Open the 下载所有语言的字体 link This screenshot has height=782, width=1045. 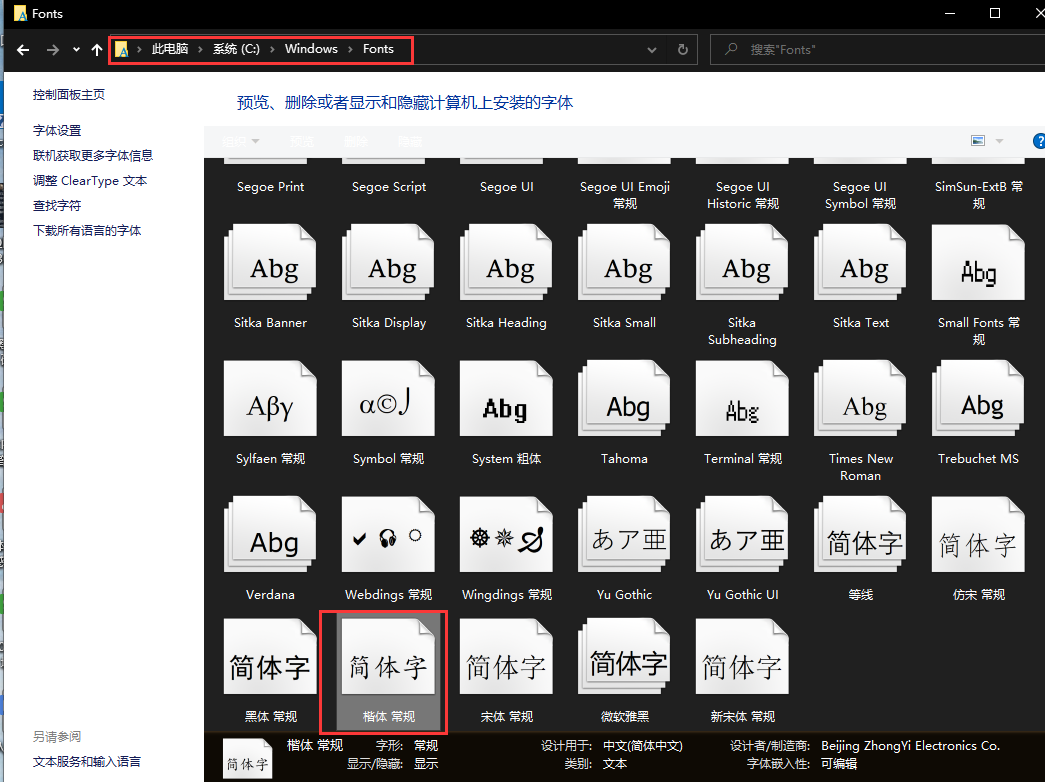pos(87,231)
